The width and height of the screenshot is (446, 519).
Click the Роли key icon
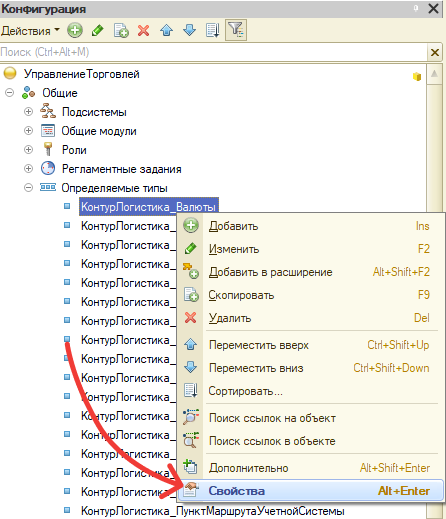coord(48,149)
